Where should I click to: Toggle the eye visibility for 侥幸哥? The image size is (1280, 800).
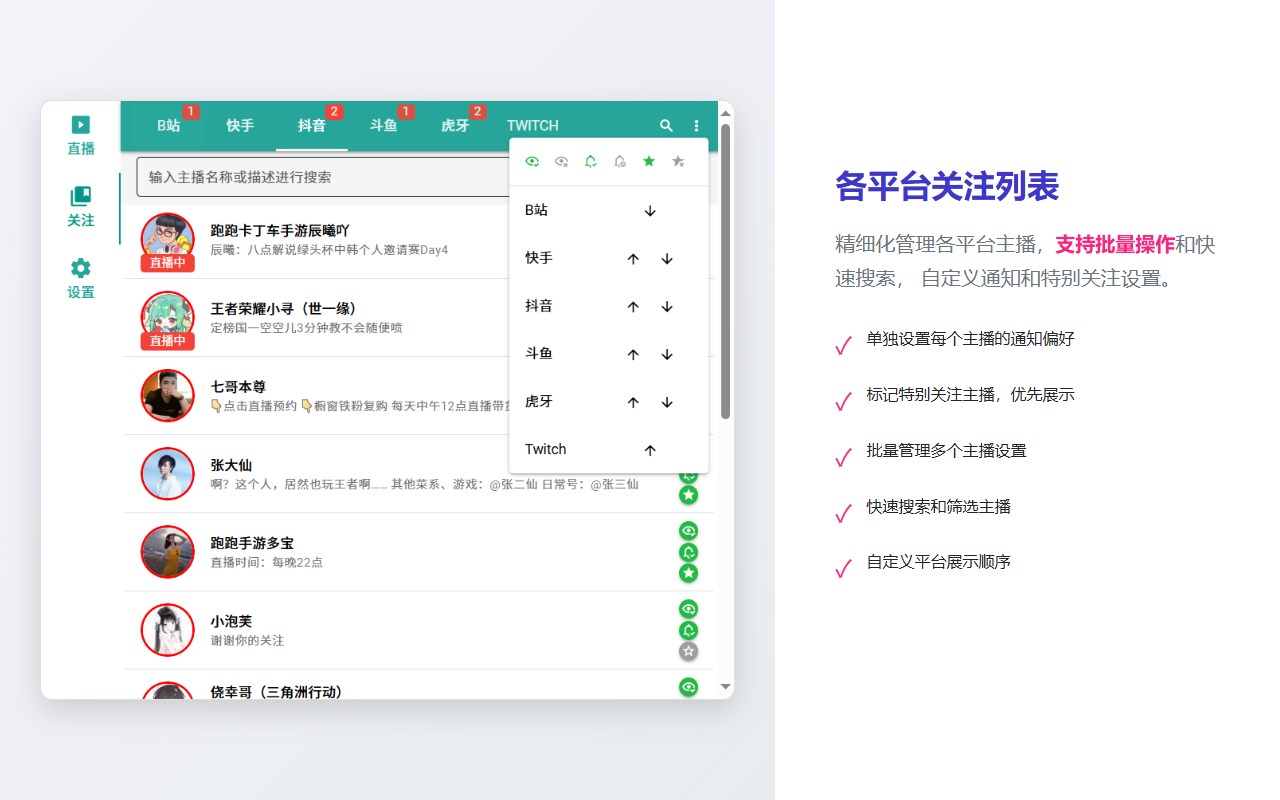tap(688, 687)
